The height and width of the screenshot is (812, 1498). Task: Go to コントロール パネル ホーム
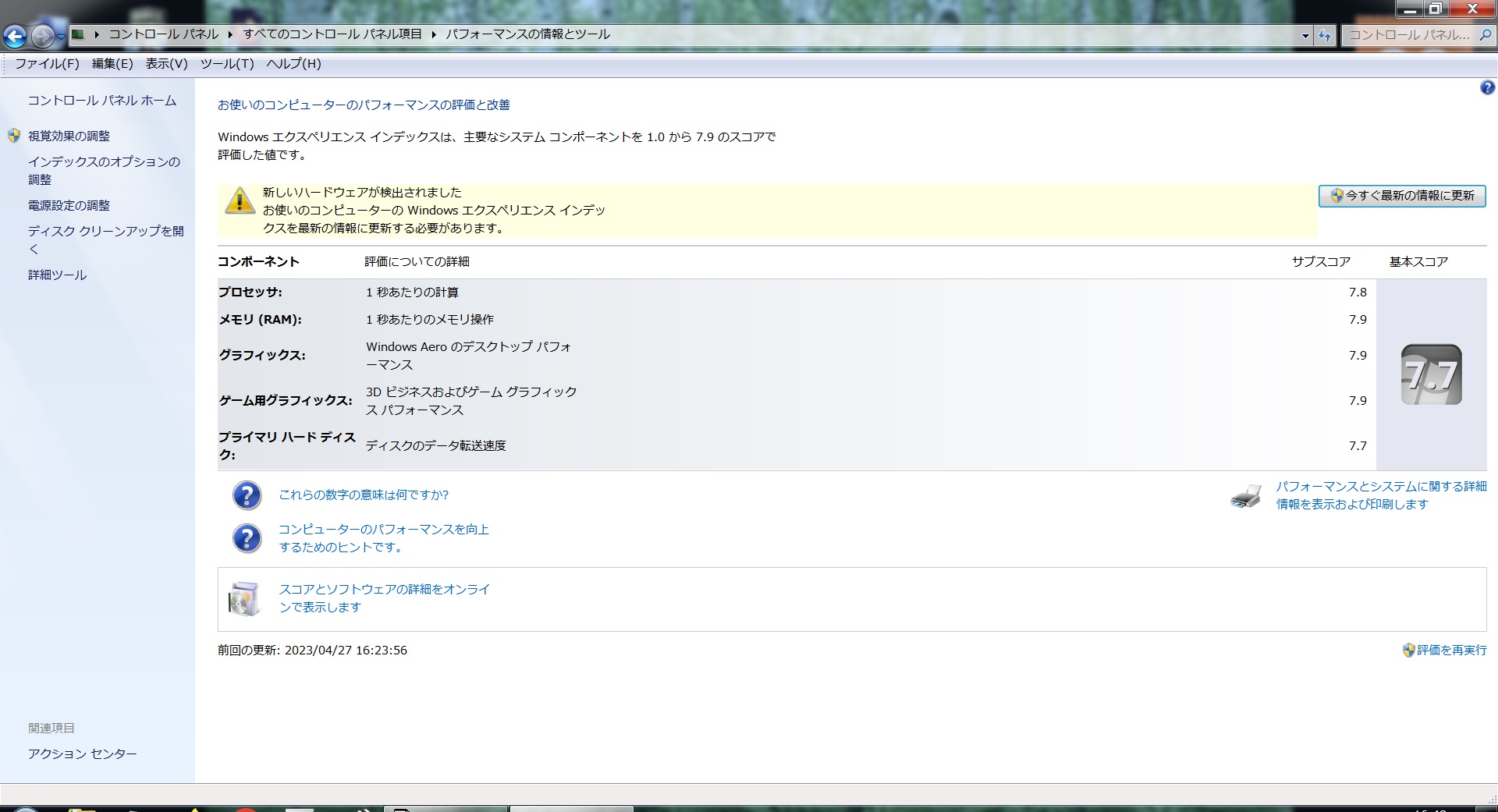pyautogui.click(x=102, y=101)
